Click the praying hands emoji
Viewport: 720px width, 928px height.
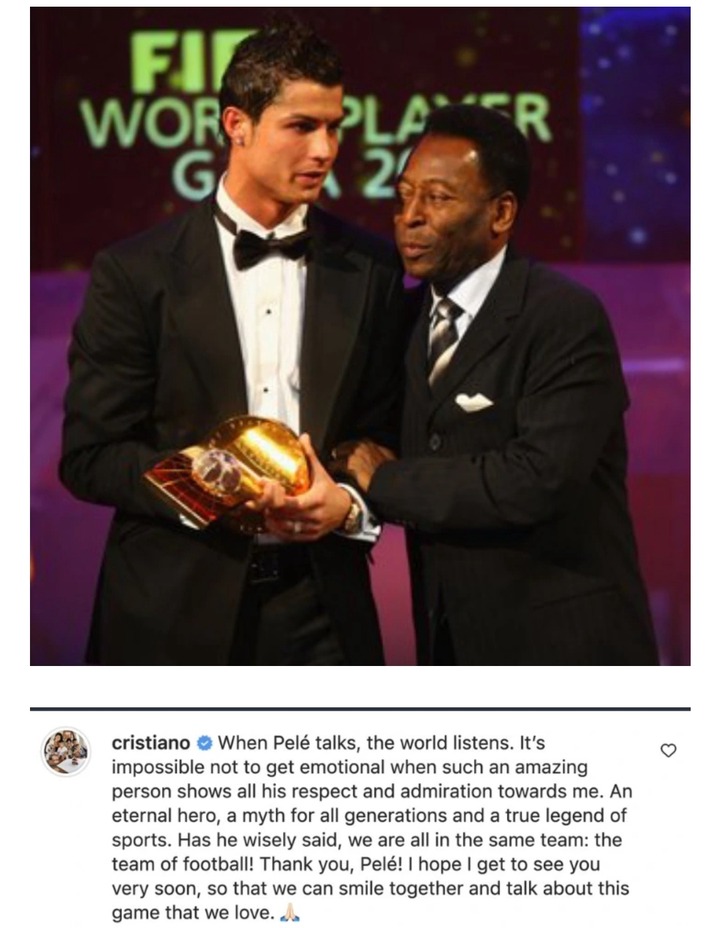pyautogui.click(x=290, y=913)
